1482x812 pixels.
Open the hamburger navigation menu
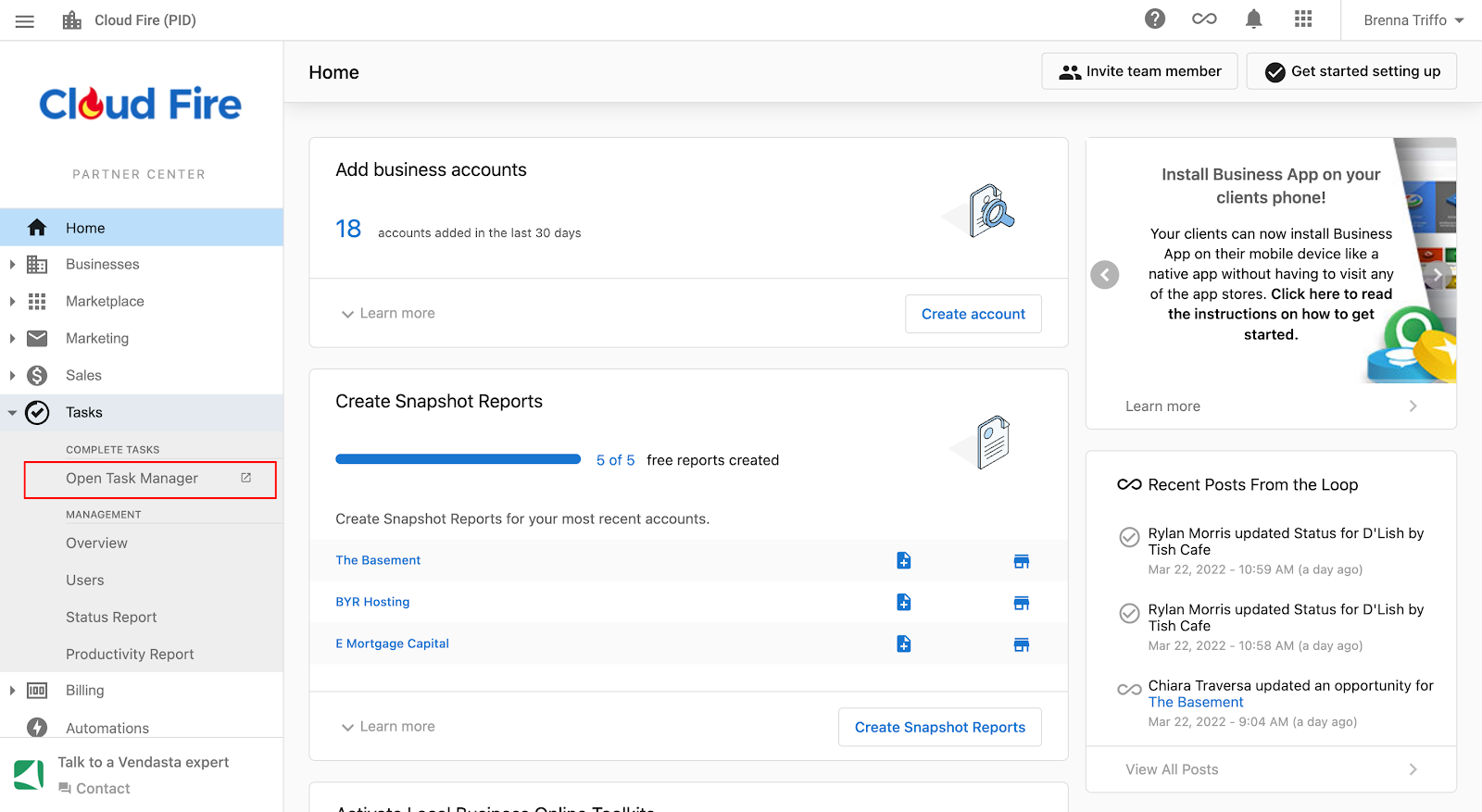[x=25, y=20]
